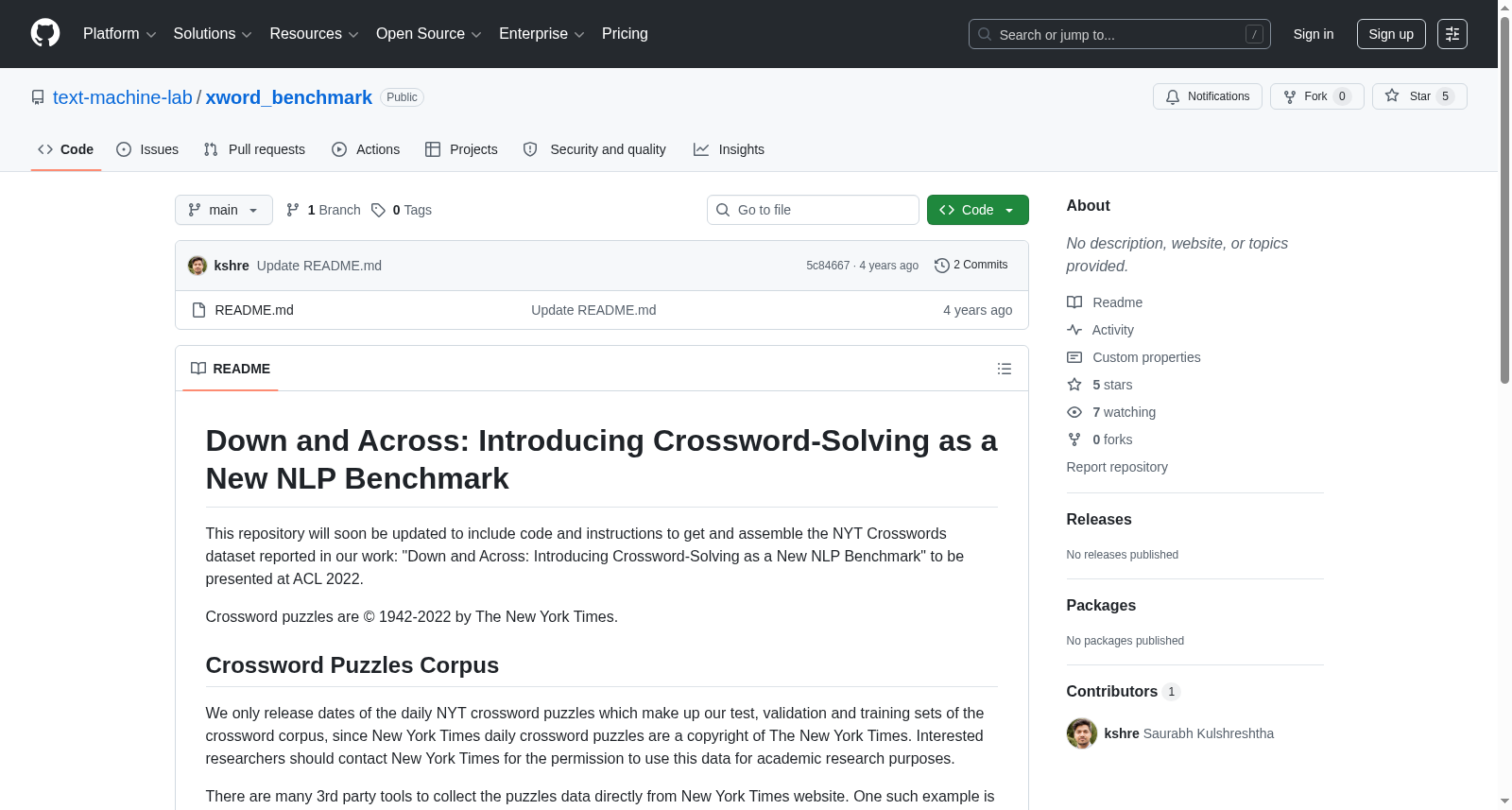View the 0 Tags link
Viewport: 1512px width, 810px height.
[402, 210]
